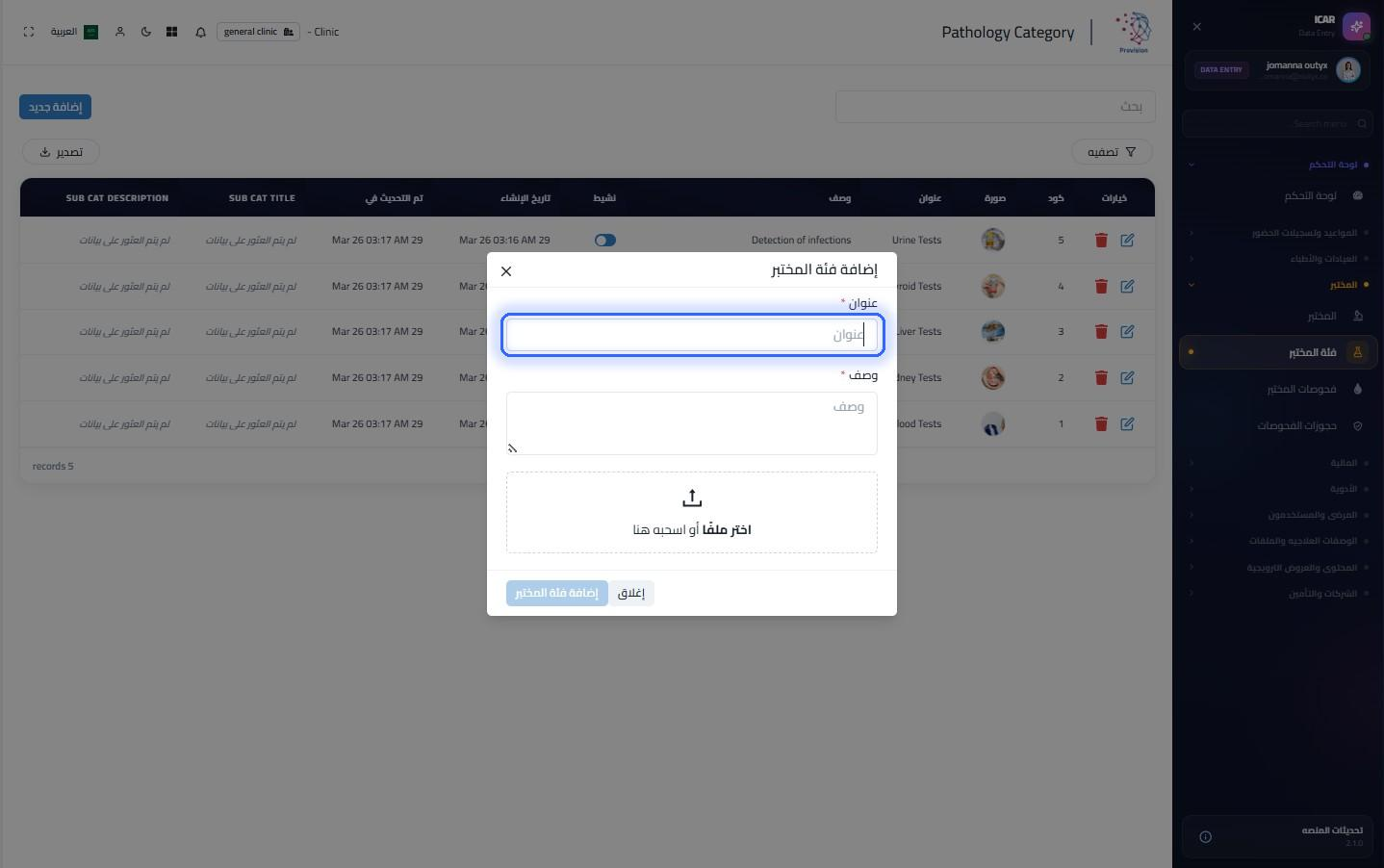Image resolution: width=1384 pixels, height=868 pixels.
Task: Click the info icon beside تحديثات المنصه
Action: tap(1205, 837)
